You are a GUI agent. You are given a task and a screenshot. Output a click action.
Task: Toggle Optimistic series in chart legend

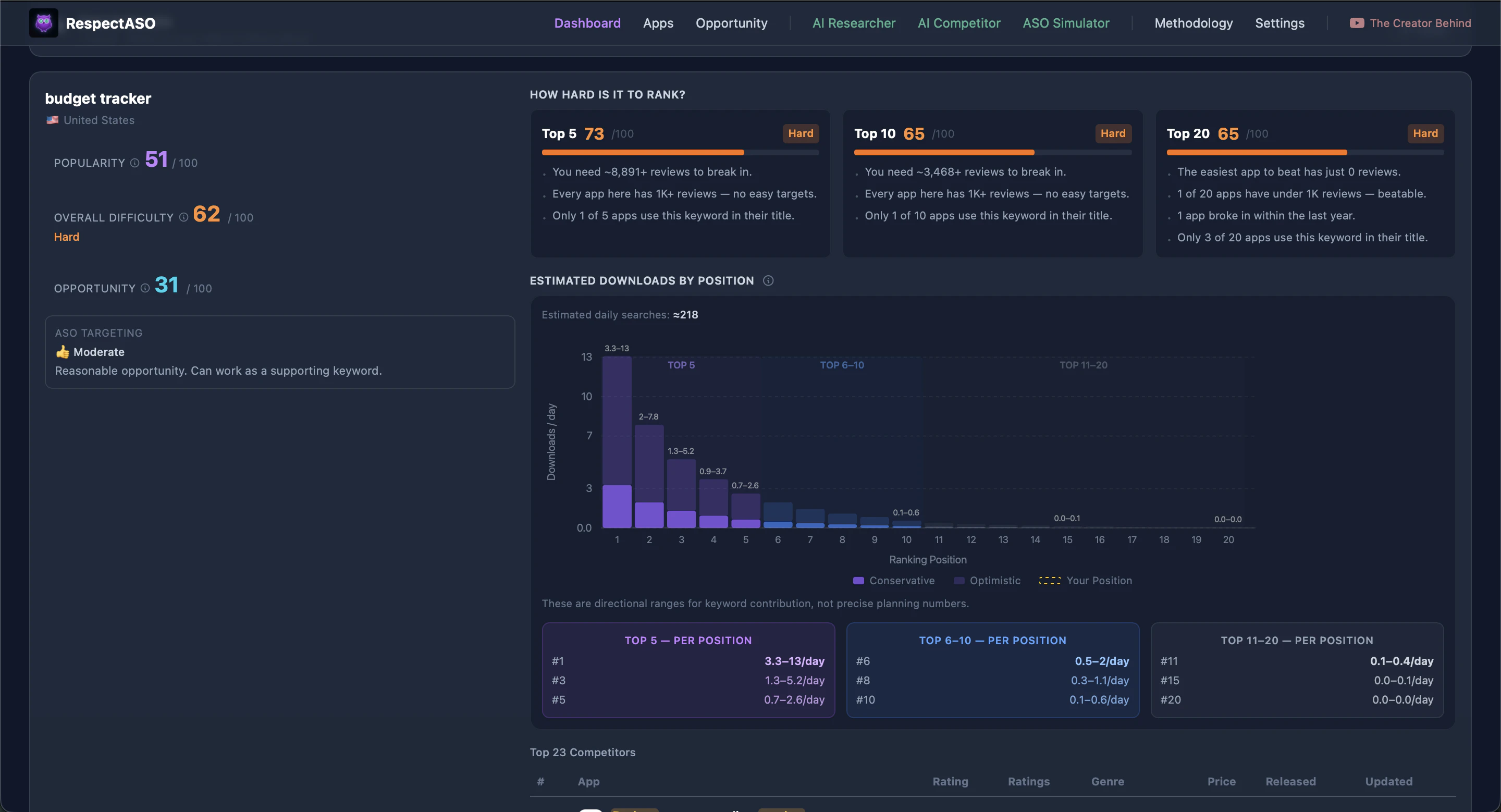(x=987, y=581)
